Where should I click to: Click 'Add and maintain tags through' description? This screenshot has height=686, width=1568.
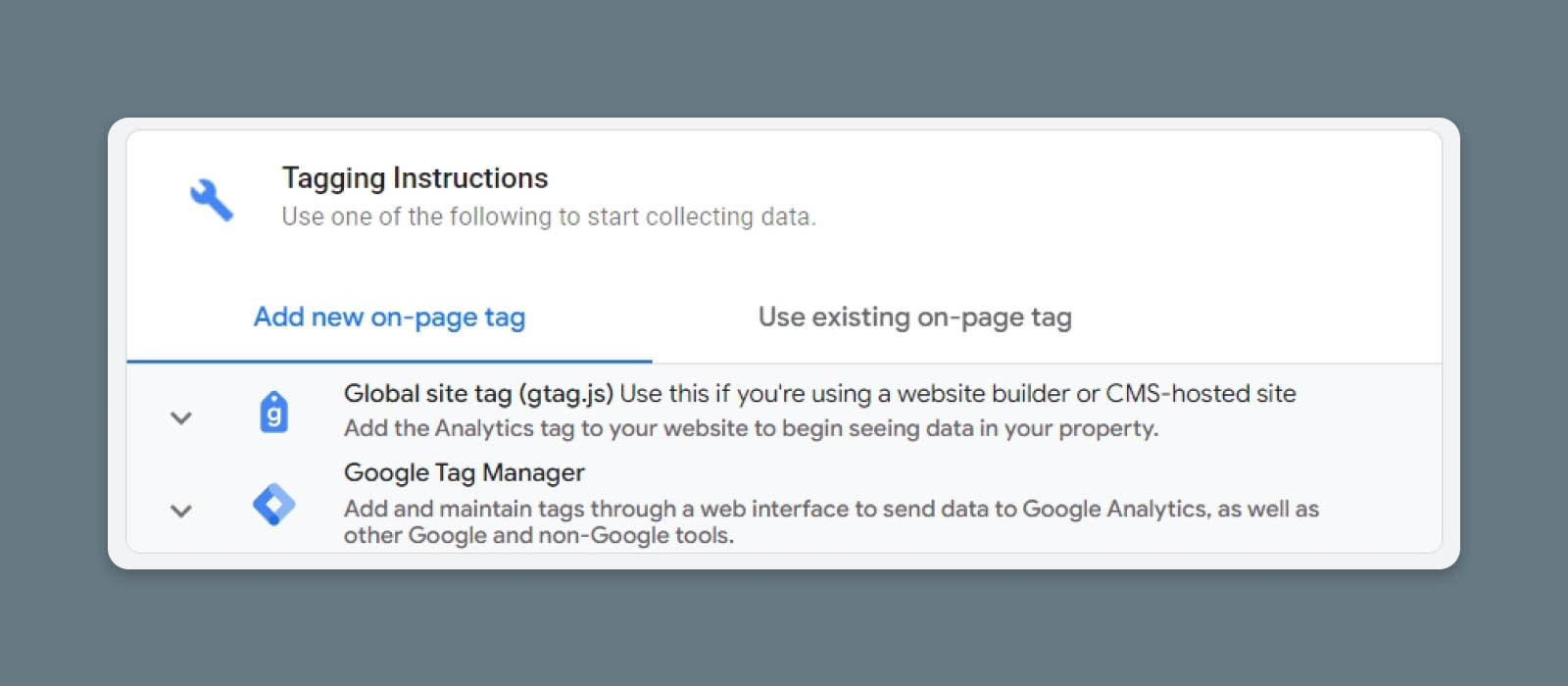point(510,509)
